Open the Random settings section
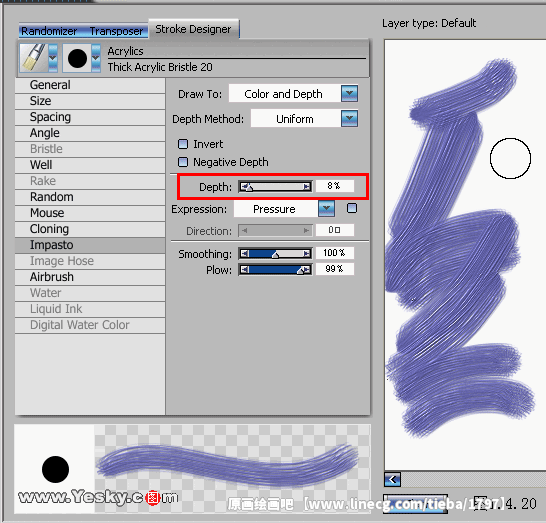The height and width of the screenshot is (523, 546). (x=90, y=197)
